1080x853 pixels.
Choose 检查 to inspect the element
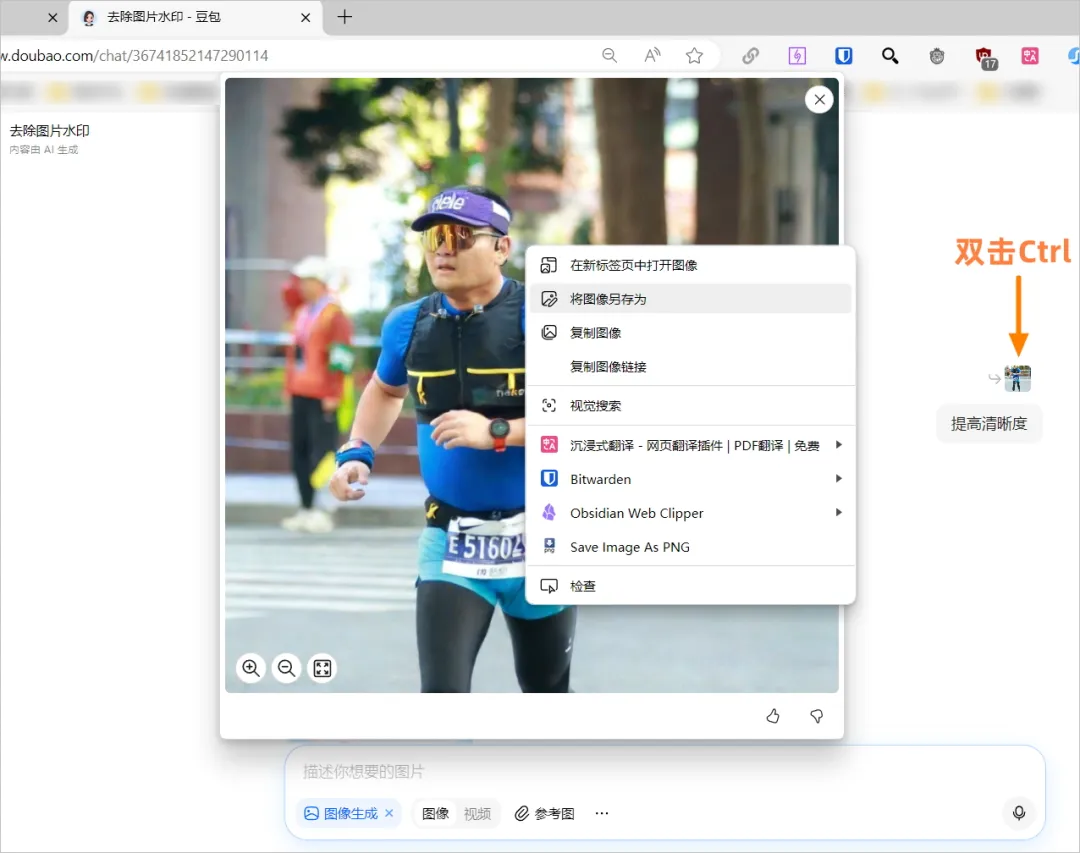pyautogui.click(x=690, y=586)
